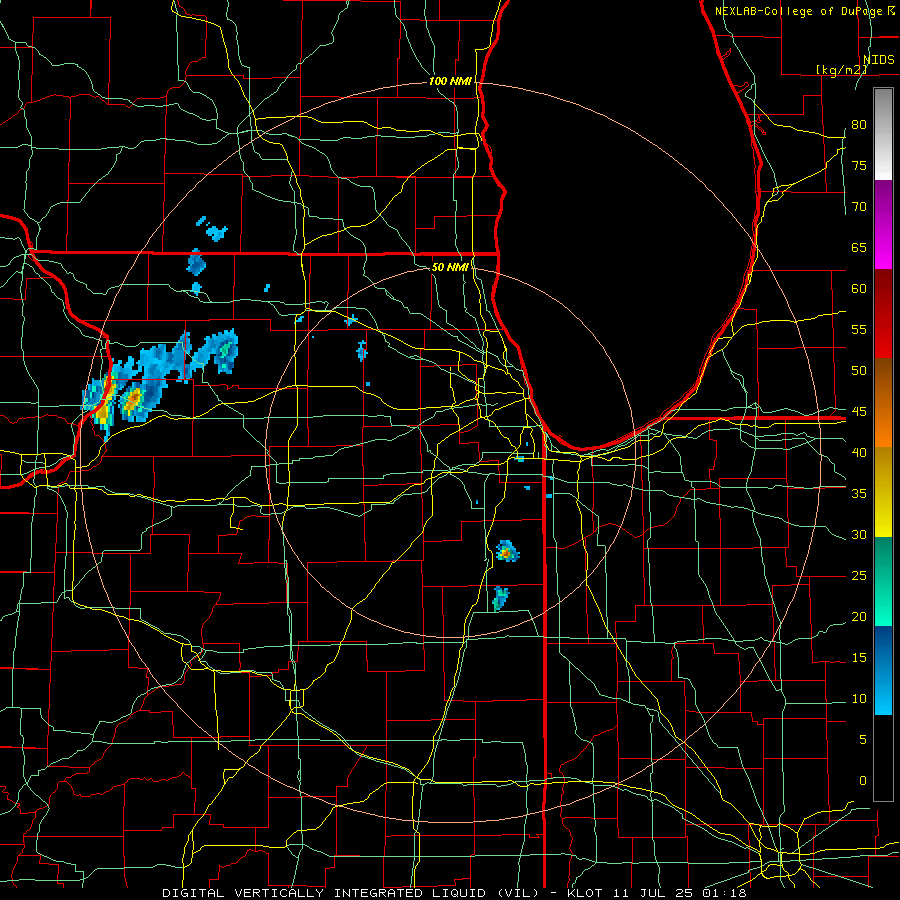Screen dimensions: 900x900
Task: Click the 25 value on the VIL scale
Action: [859, 575]
